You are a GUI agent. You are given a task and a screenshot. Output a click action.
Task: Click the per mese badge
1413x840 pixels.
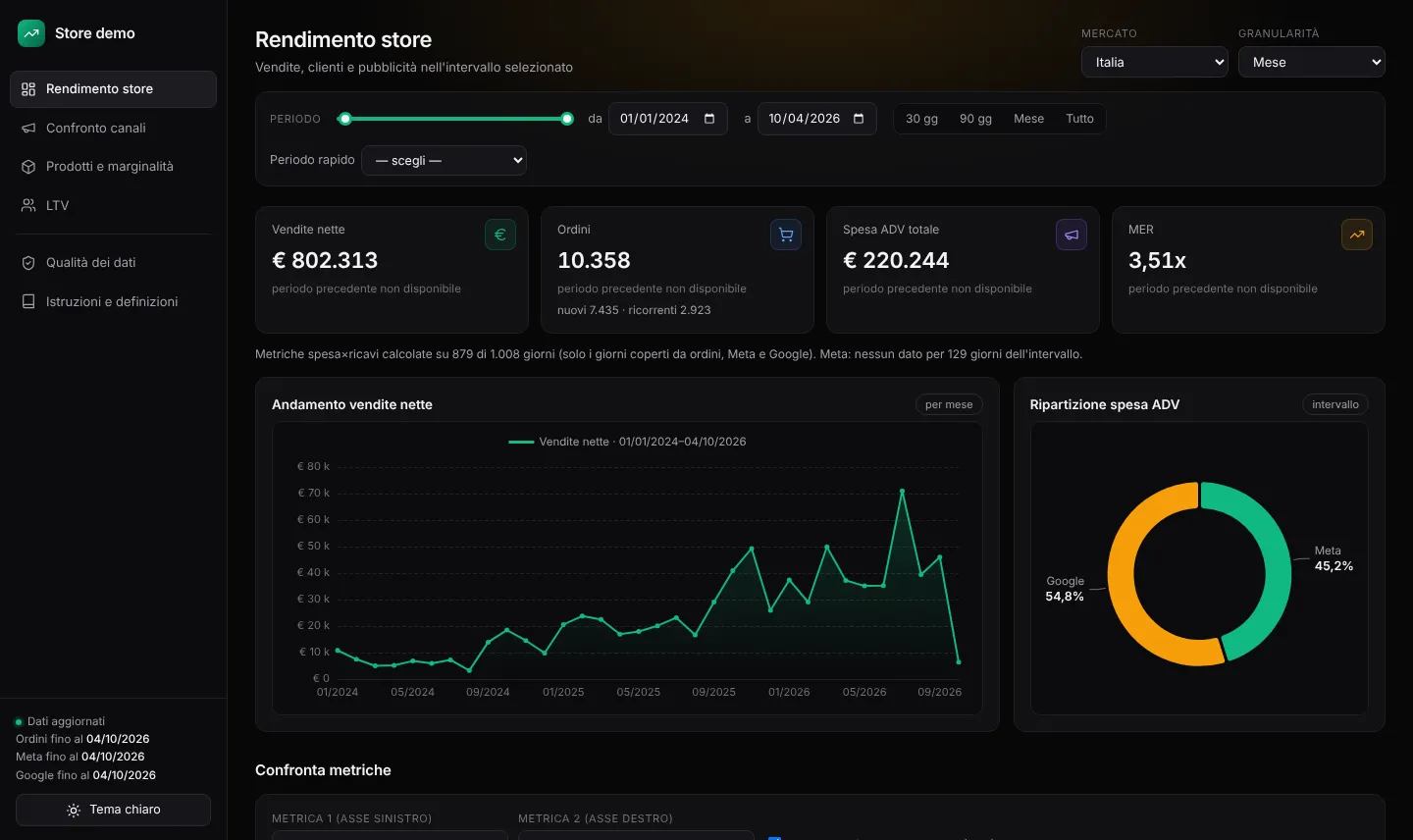pyautogui.click(x=949, y=404)
